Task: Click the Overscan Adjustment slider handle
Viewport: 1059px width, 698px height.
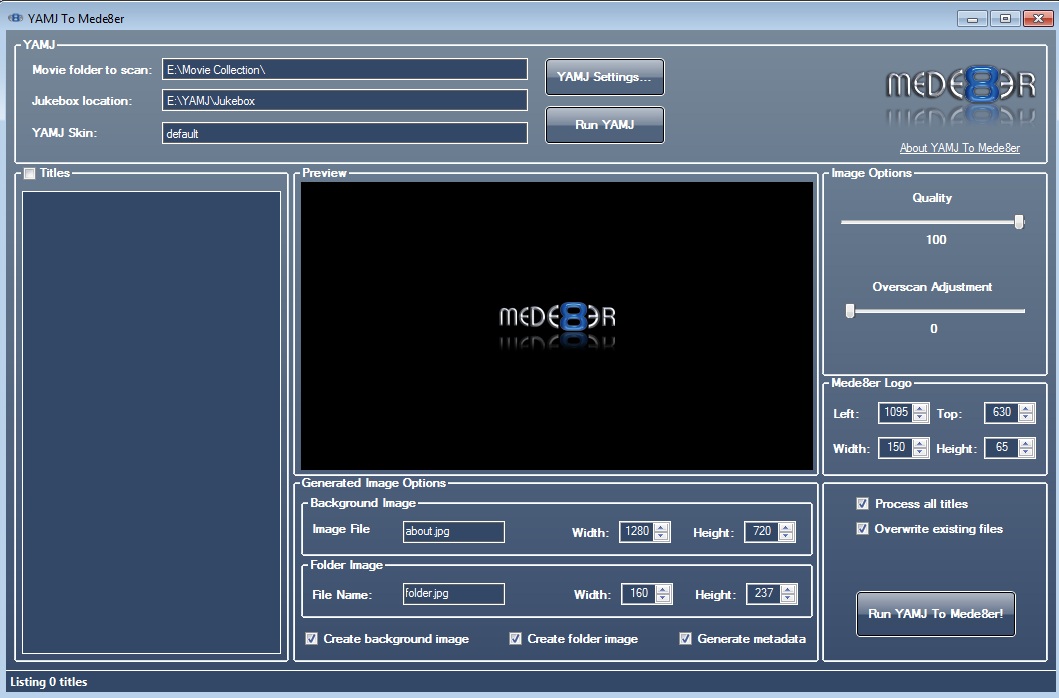Action: point(850,311)
